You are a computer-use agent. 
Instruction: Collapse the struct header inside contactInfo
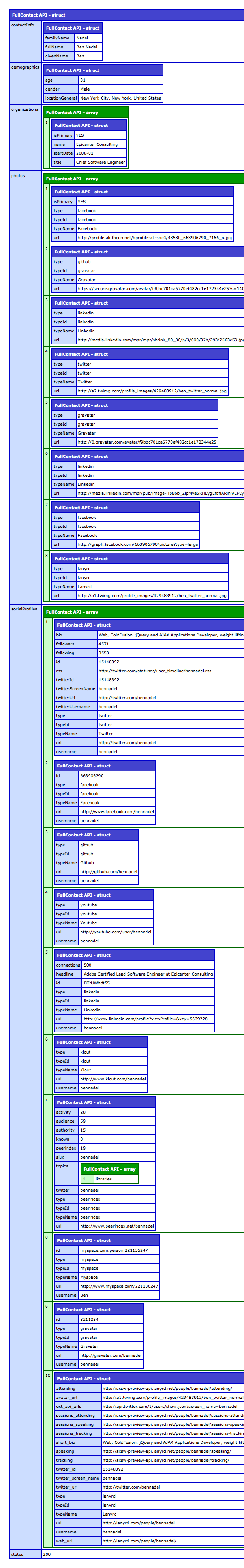[72, 28]
